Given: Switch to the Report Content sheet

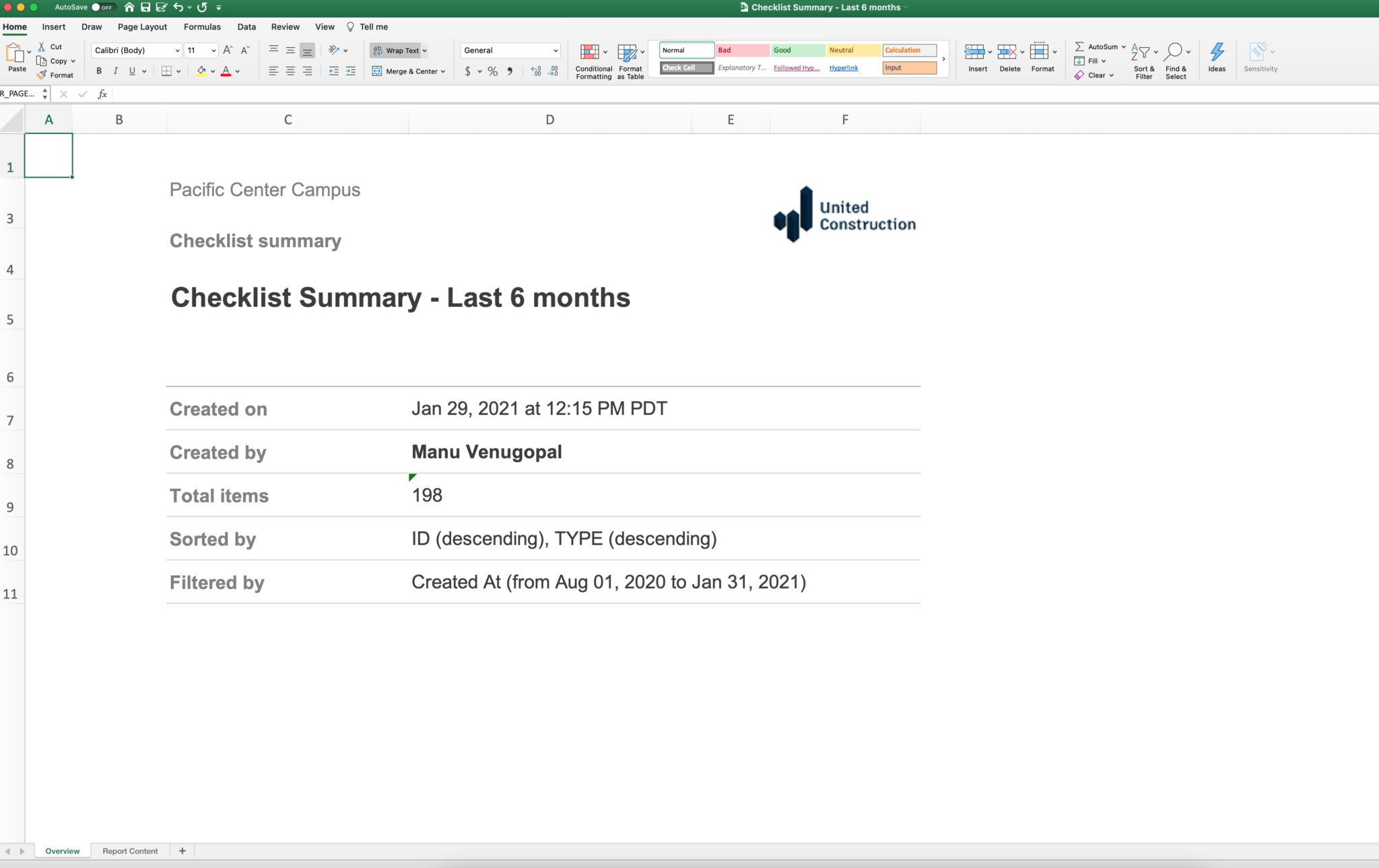Looking at the screenshot, I should click(x=130, y=851).
